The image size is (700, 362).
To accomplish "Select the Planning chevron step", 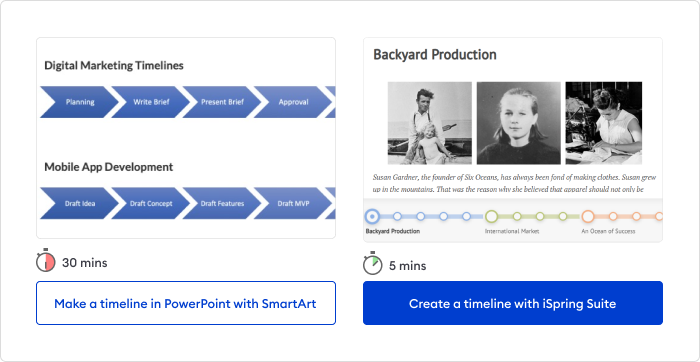I will [x=79, y=102].
